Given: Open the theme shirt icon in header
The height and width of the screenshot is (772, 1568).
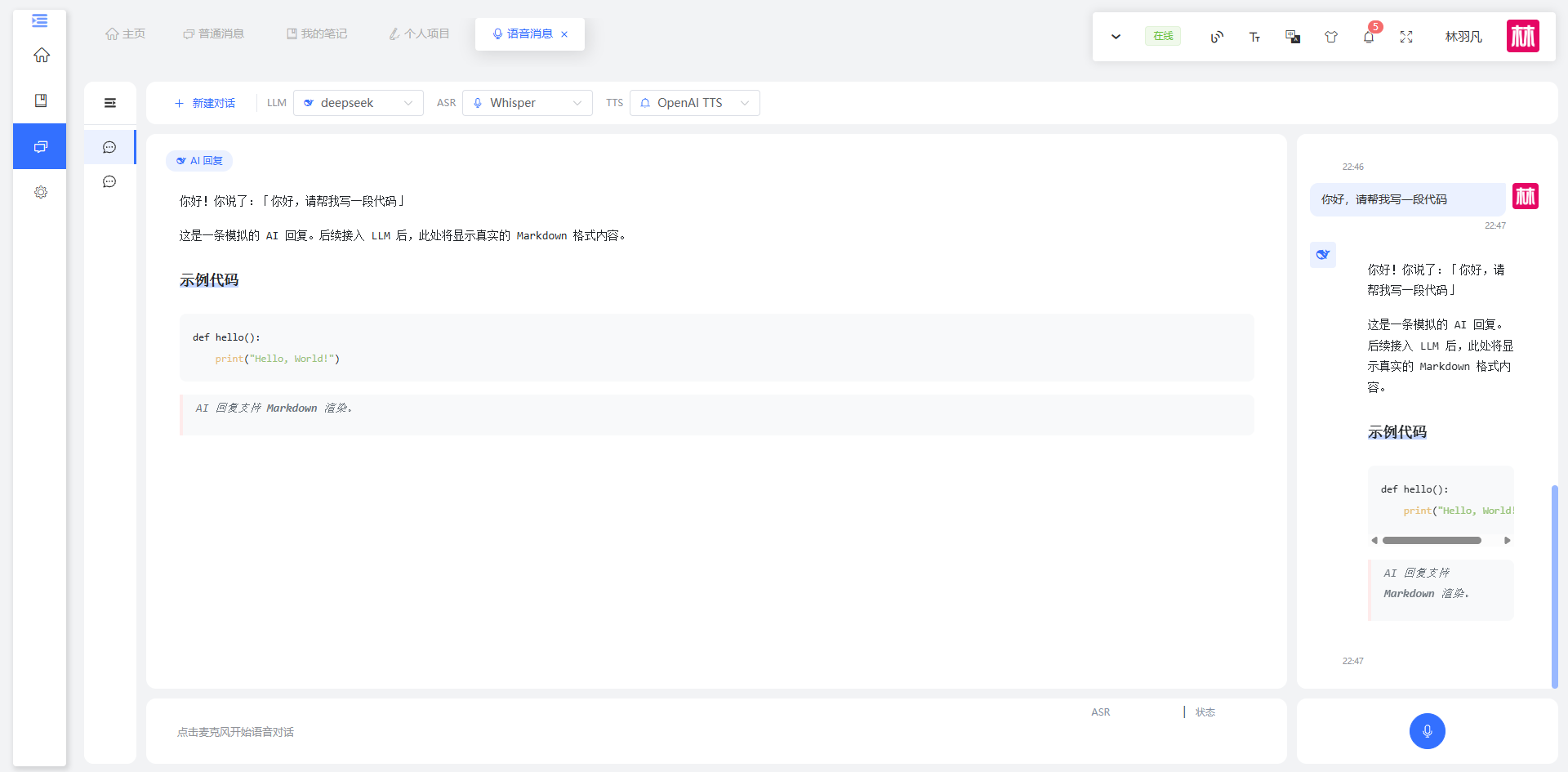Looking at the screenshot, I should click(1331, 37).
